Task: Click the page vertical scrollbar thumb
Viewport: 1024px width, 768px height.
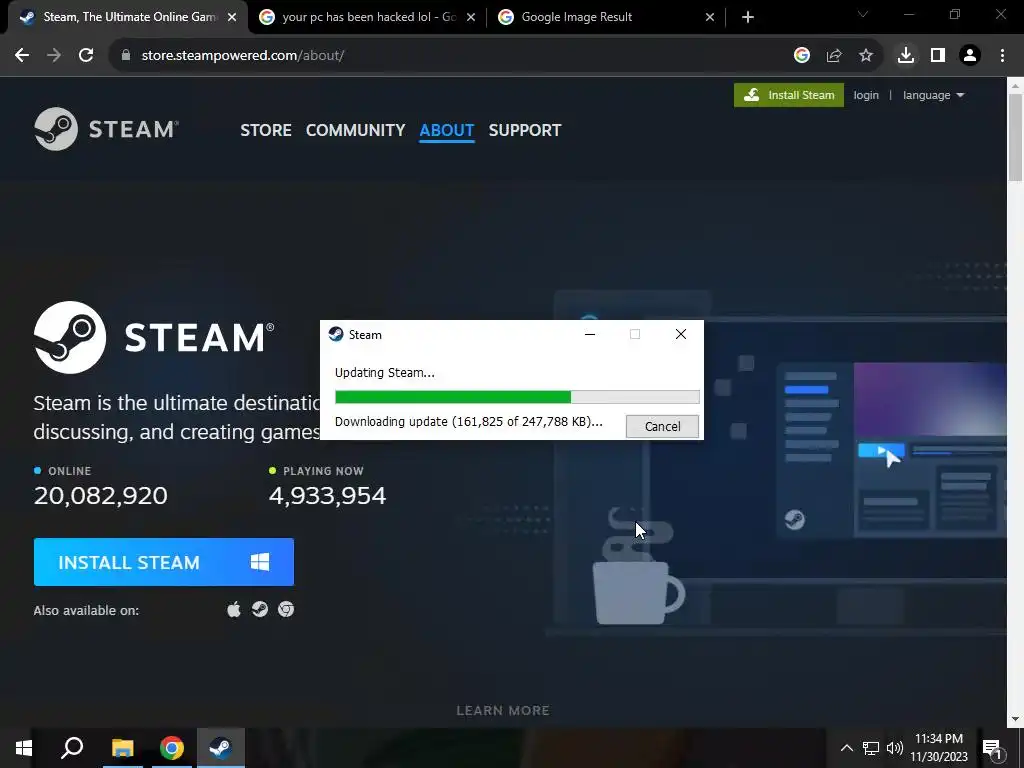Action: coord(1016,138)
